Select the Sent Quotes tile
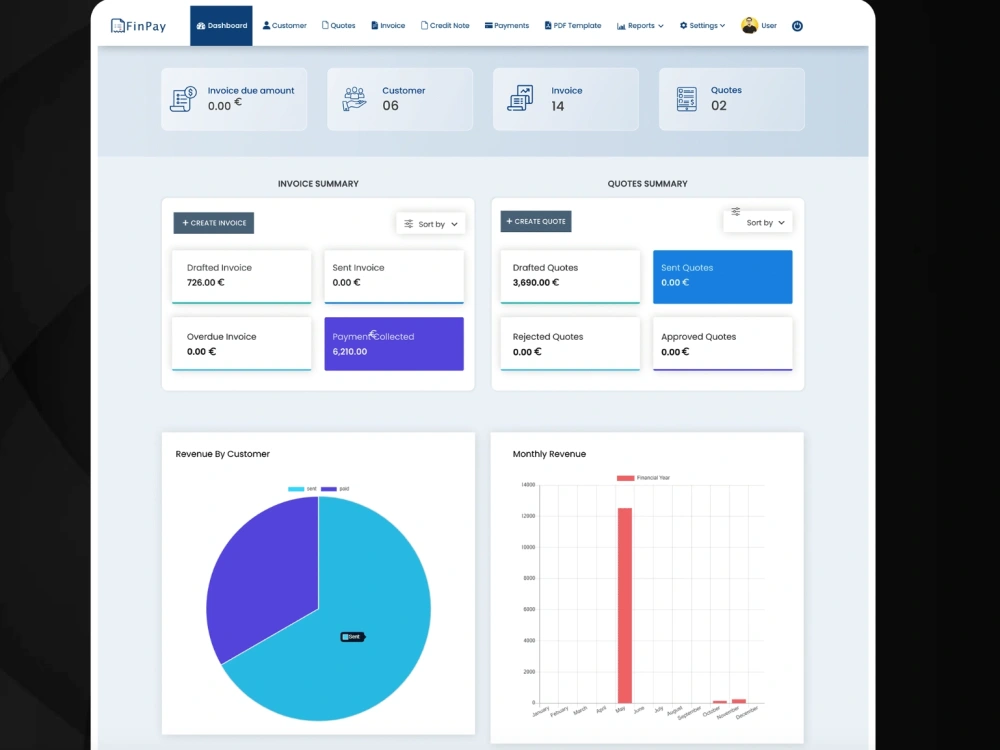The image size is (1000, 750). pos(723,277)
